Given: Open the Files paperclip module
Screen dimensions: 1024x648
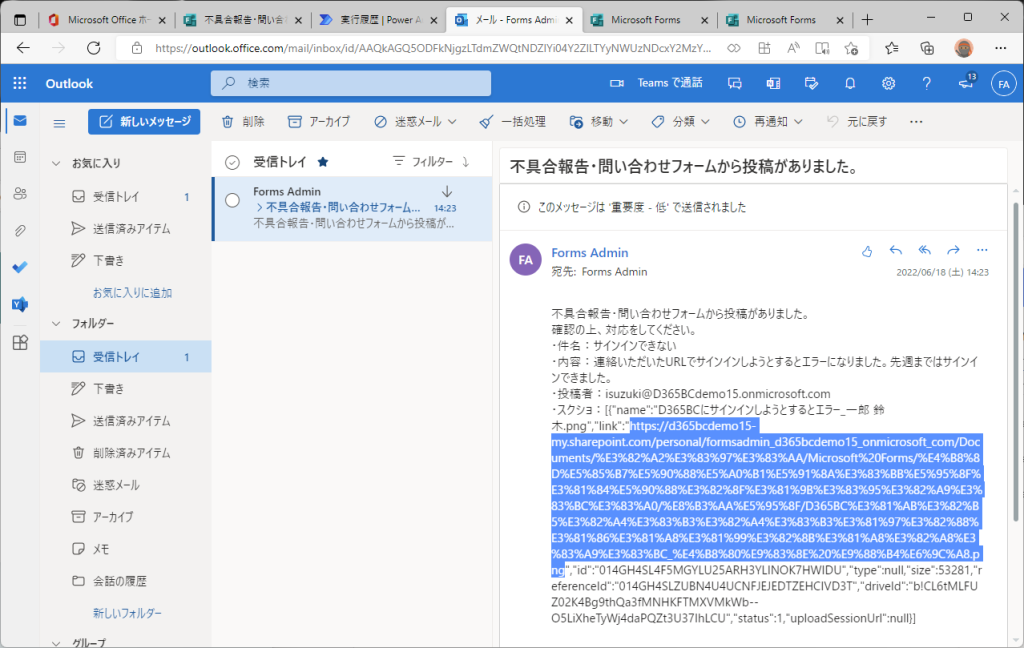Looking at the screenshot, I should (20, 231).
